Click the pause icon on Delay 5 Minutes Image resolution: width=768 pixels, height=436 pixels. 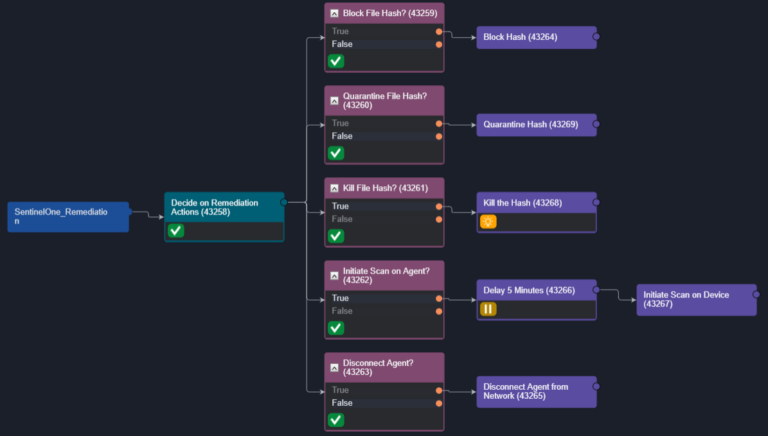(x=488, y=309)
